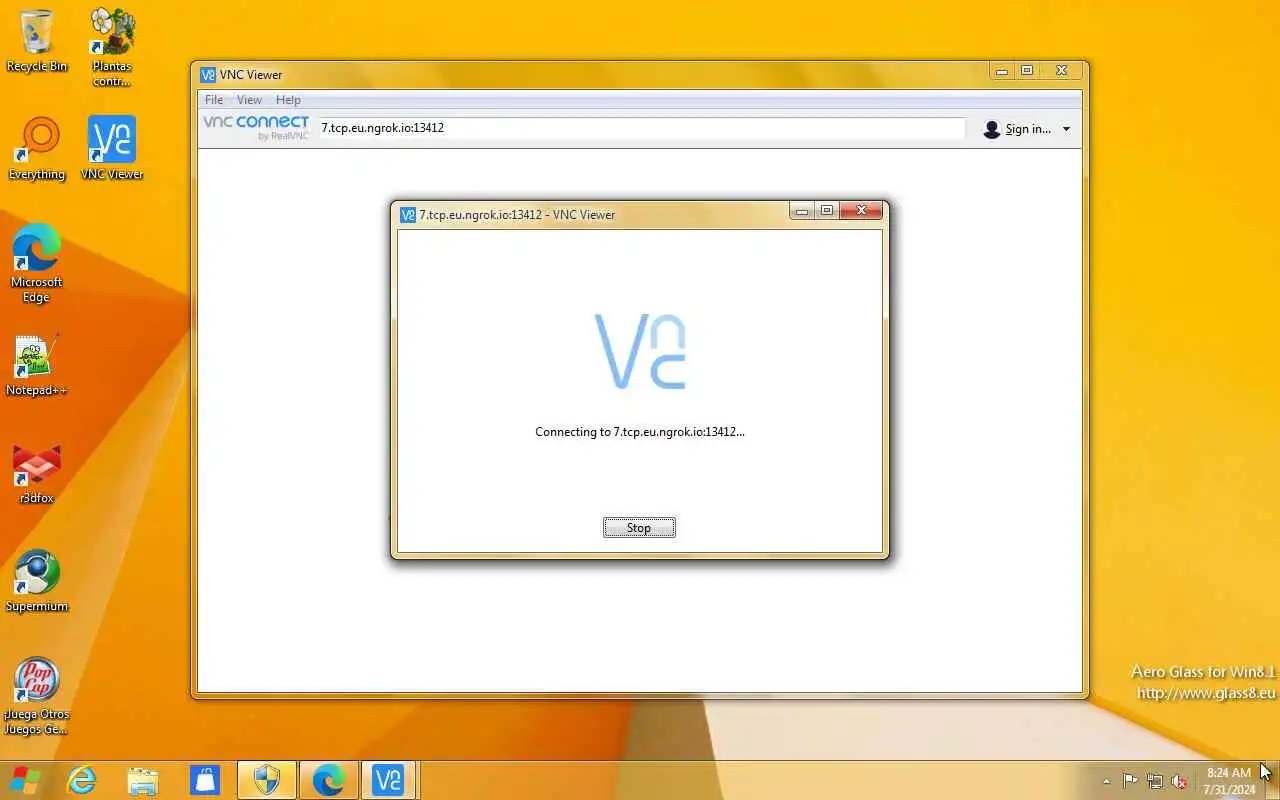Image resolution: width=1280 pixels, height=800 pixels.
Task: Open the File menu in VNC Viewer
Action: click(214, 100)
